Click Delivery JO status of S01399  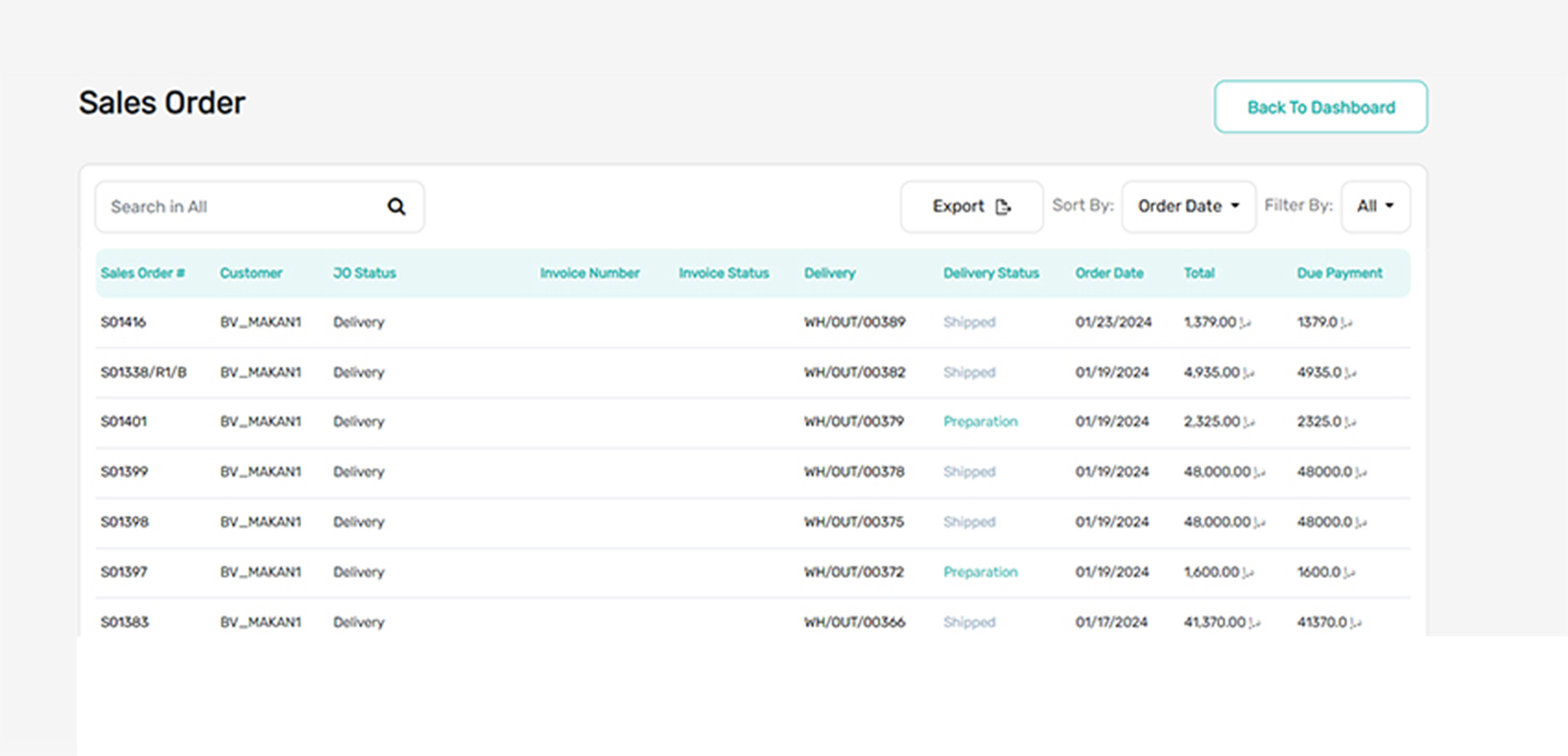(359, 472)
